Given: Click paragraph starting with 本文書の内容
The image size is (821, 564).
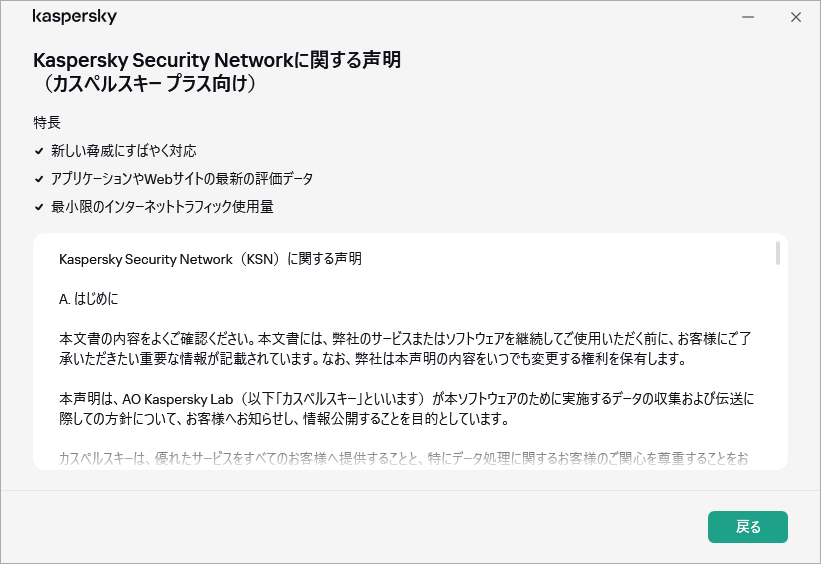Looking at the screenshot, I should (x=405, y=349).
